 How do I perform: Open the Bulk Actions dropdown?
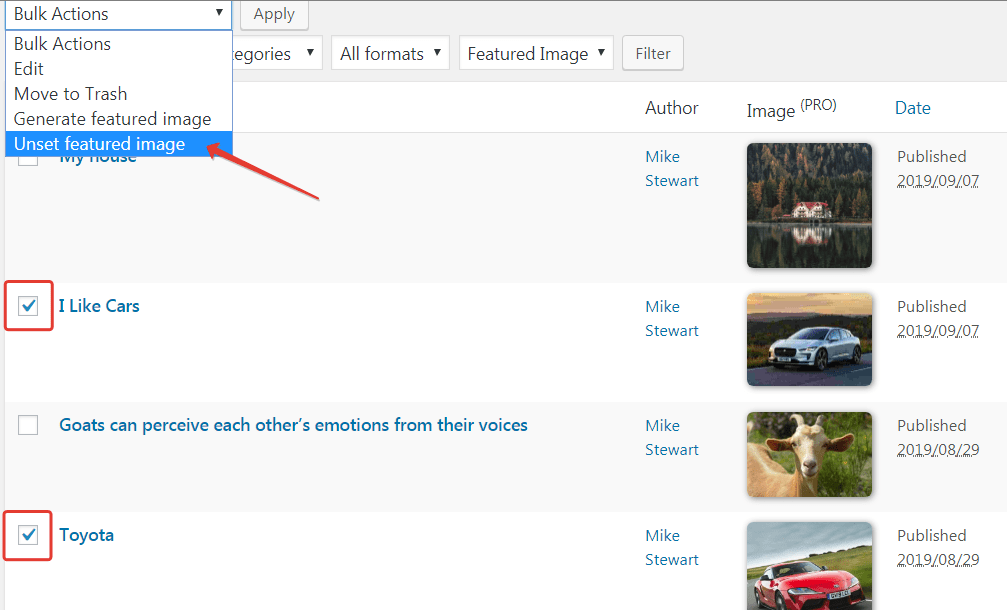tap(118, 14)
